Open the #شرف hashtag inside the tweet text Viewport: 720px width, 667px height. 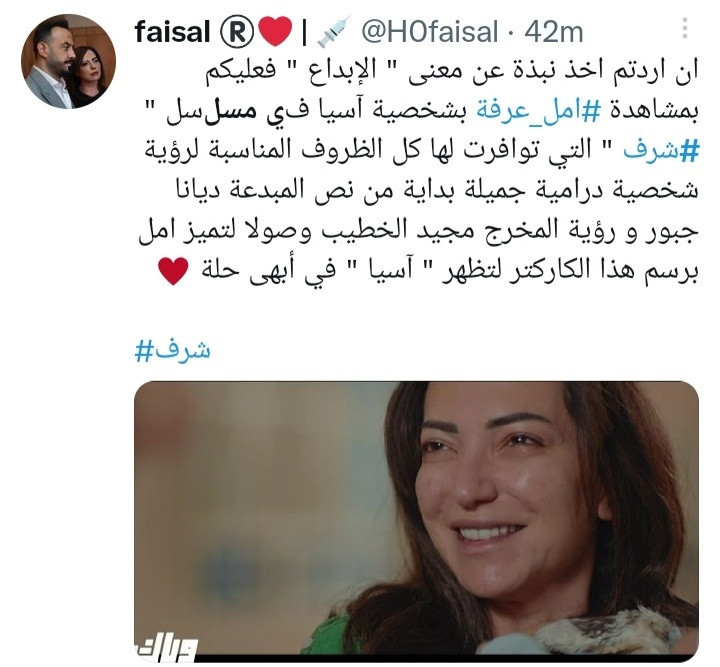click(661, 151)
